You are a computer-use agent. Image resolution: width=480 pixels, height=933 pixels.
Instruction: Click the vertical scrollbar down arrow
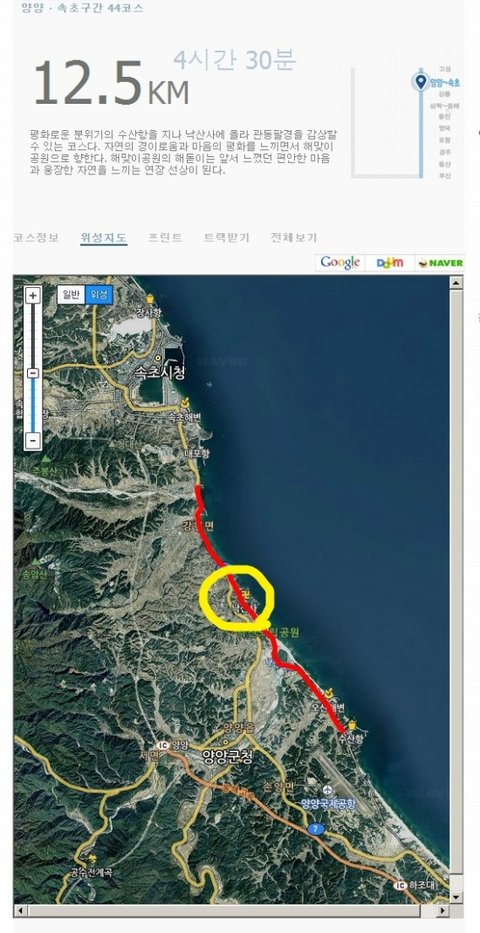456,897
